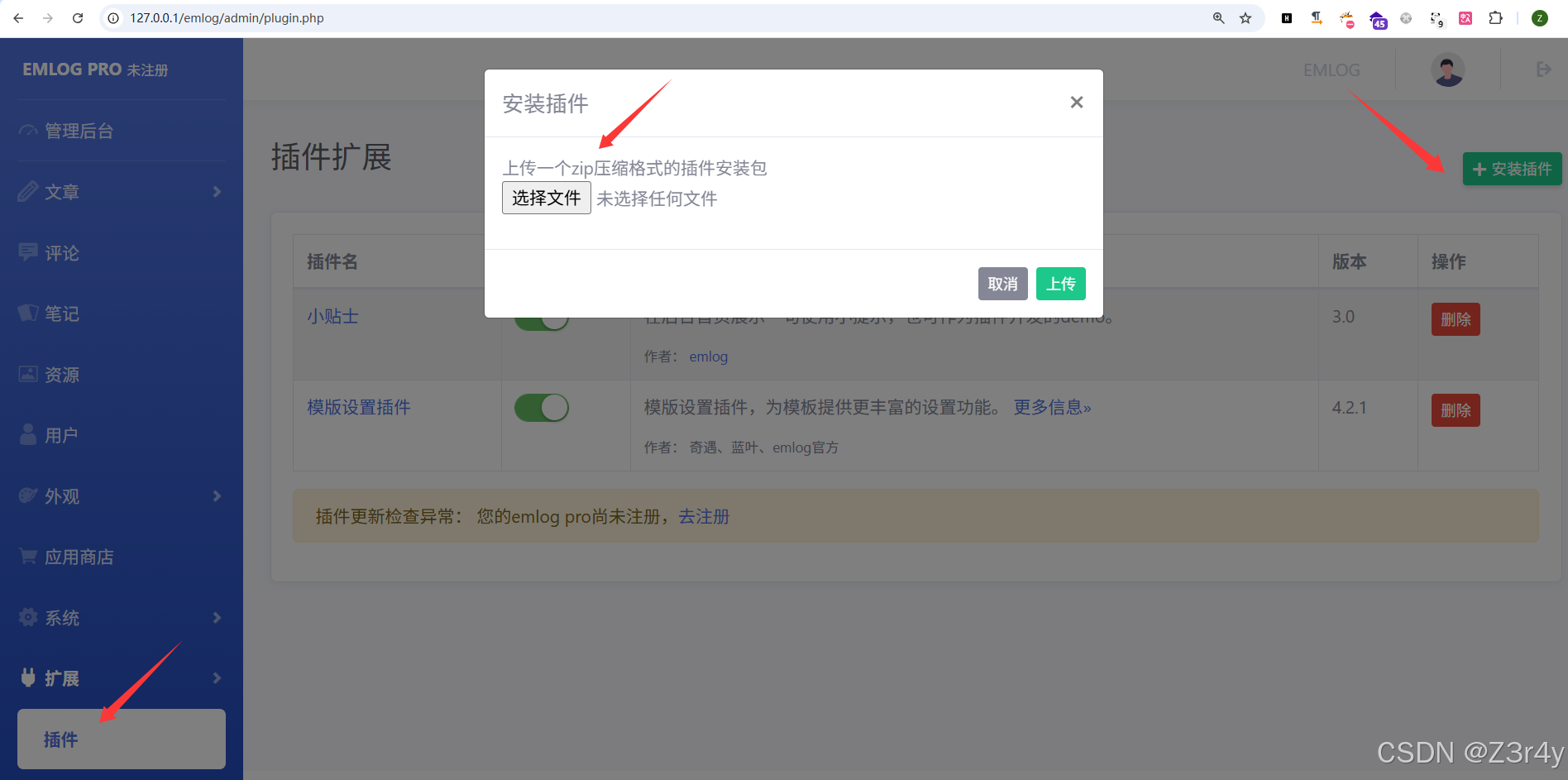Delete the 小贴士 plugin
The height and width of the screenshot is (780, 1568).
pyautogui.click(x=1456, y=319)
